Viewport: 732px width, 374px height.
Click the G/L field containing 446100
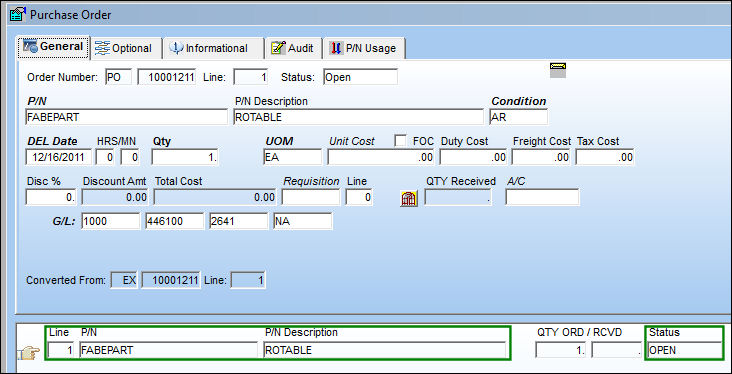point(175,221)
